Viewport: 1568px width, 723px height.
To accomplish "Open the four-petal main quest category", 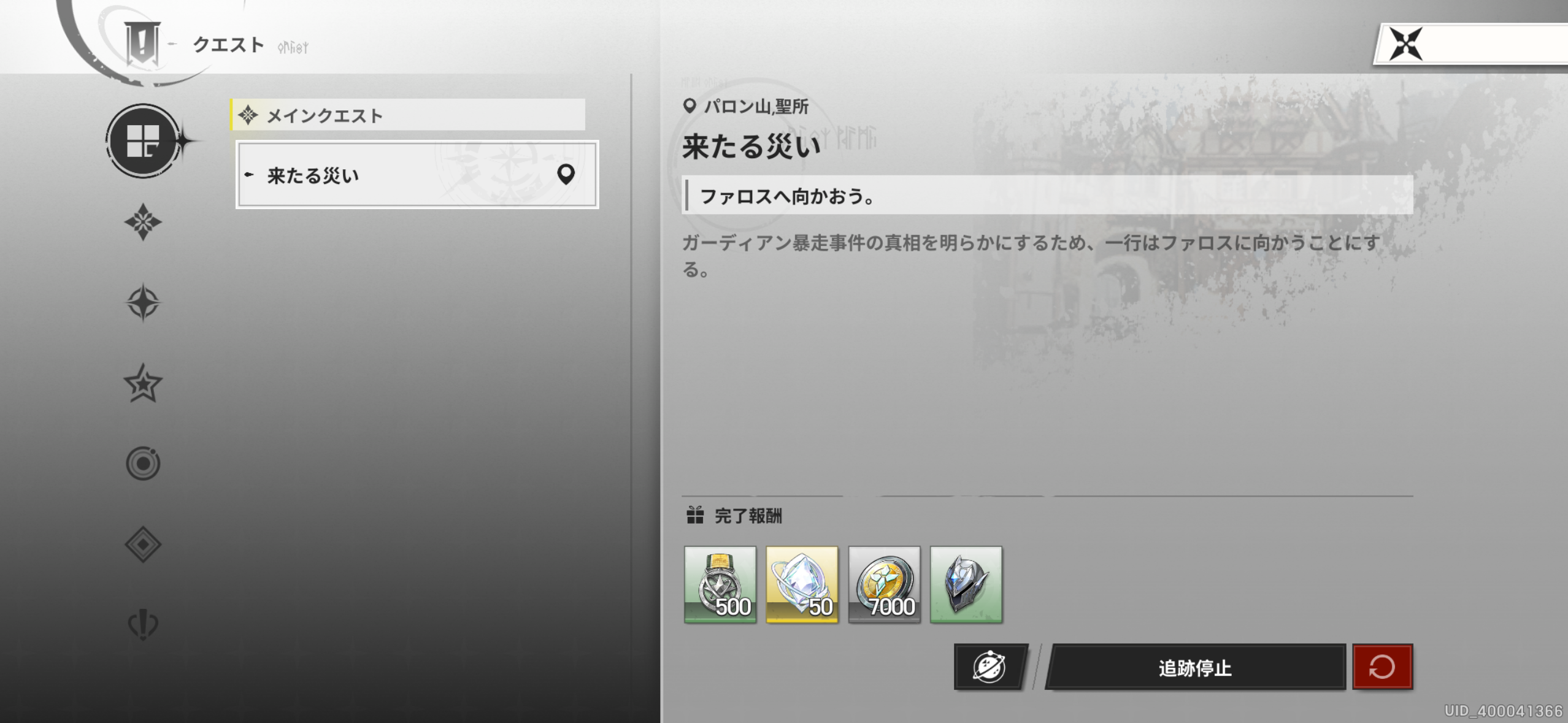I will 142,222.
